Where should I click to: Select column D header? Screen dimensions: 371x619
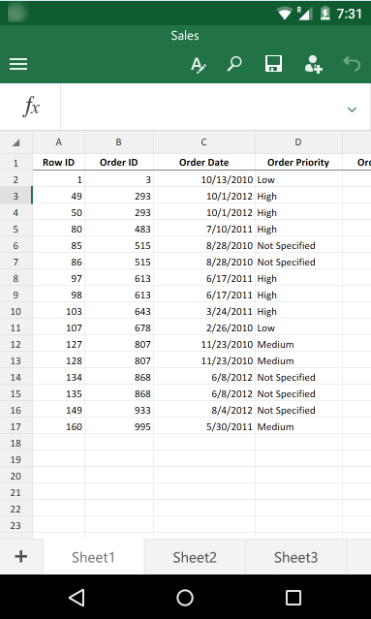pos(298,143)
